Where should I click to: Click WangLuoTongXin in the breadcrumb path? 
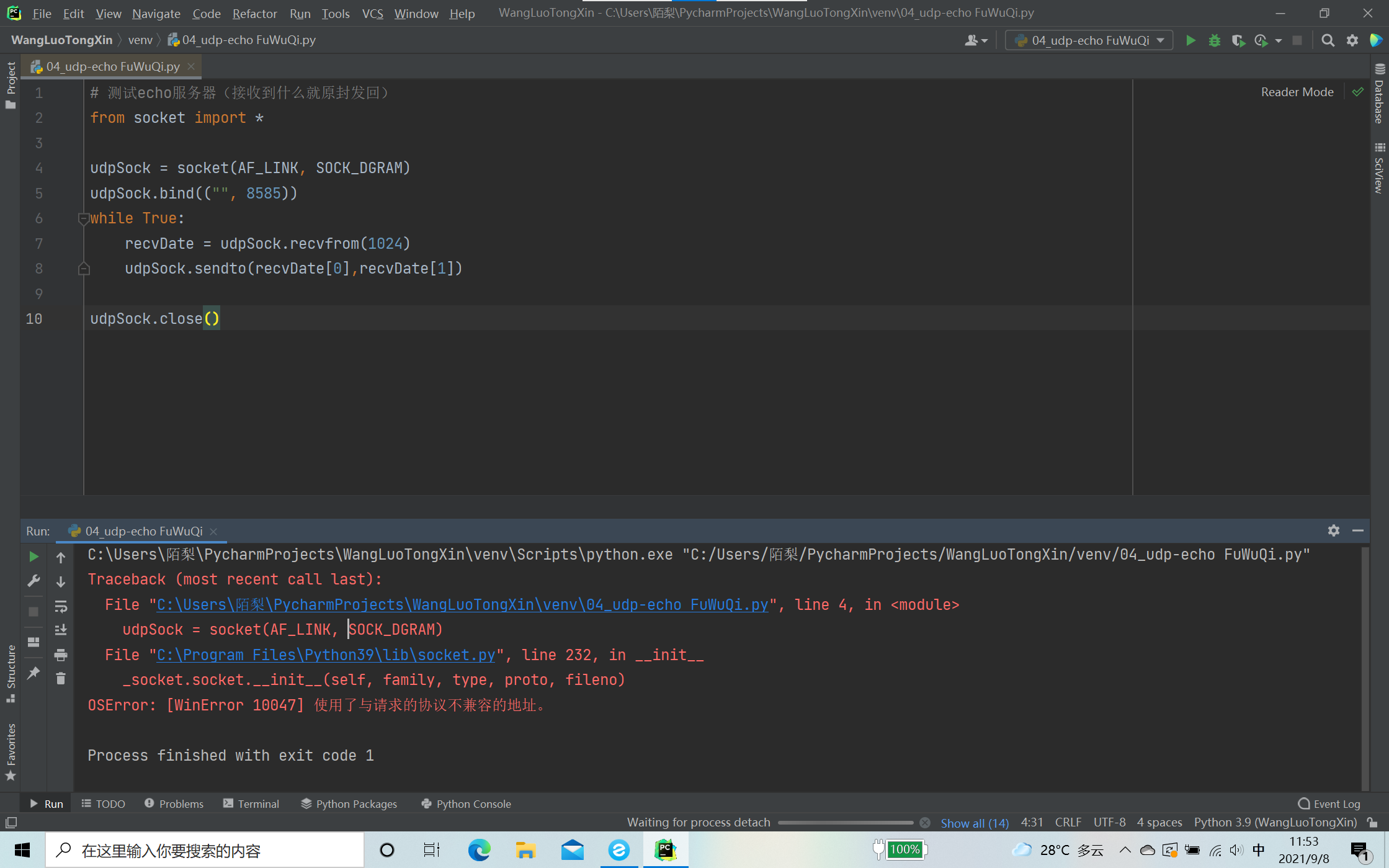point(62,40)
